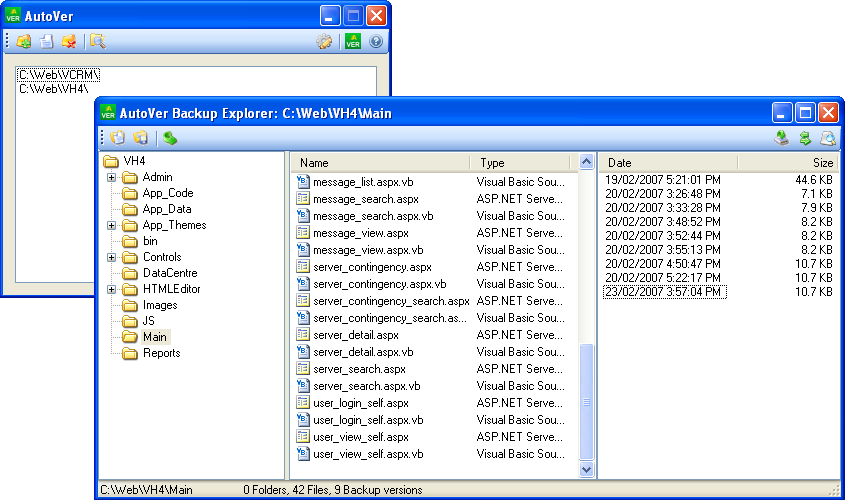Expand the App_Themes folder node

[111, 225]
